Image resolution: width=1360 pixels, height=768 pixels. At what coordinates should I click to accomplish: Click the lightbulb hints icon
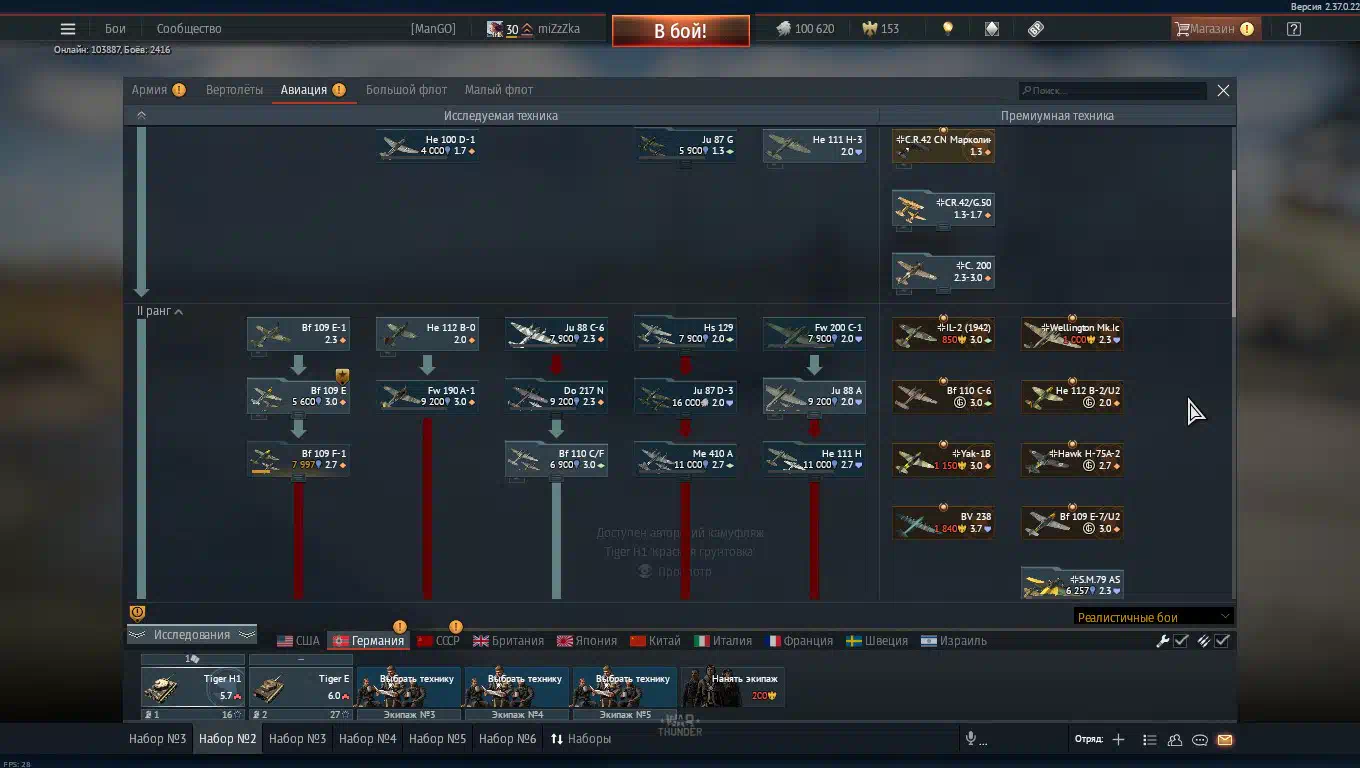tap(948, 29)
